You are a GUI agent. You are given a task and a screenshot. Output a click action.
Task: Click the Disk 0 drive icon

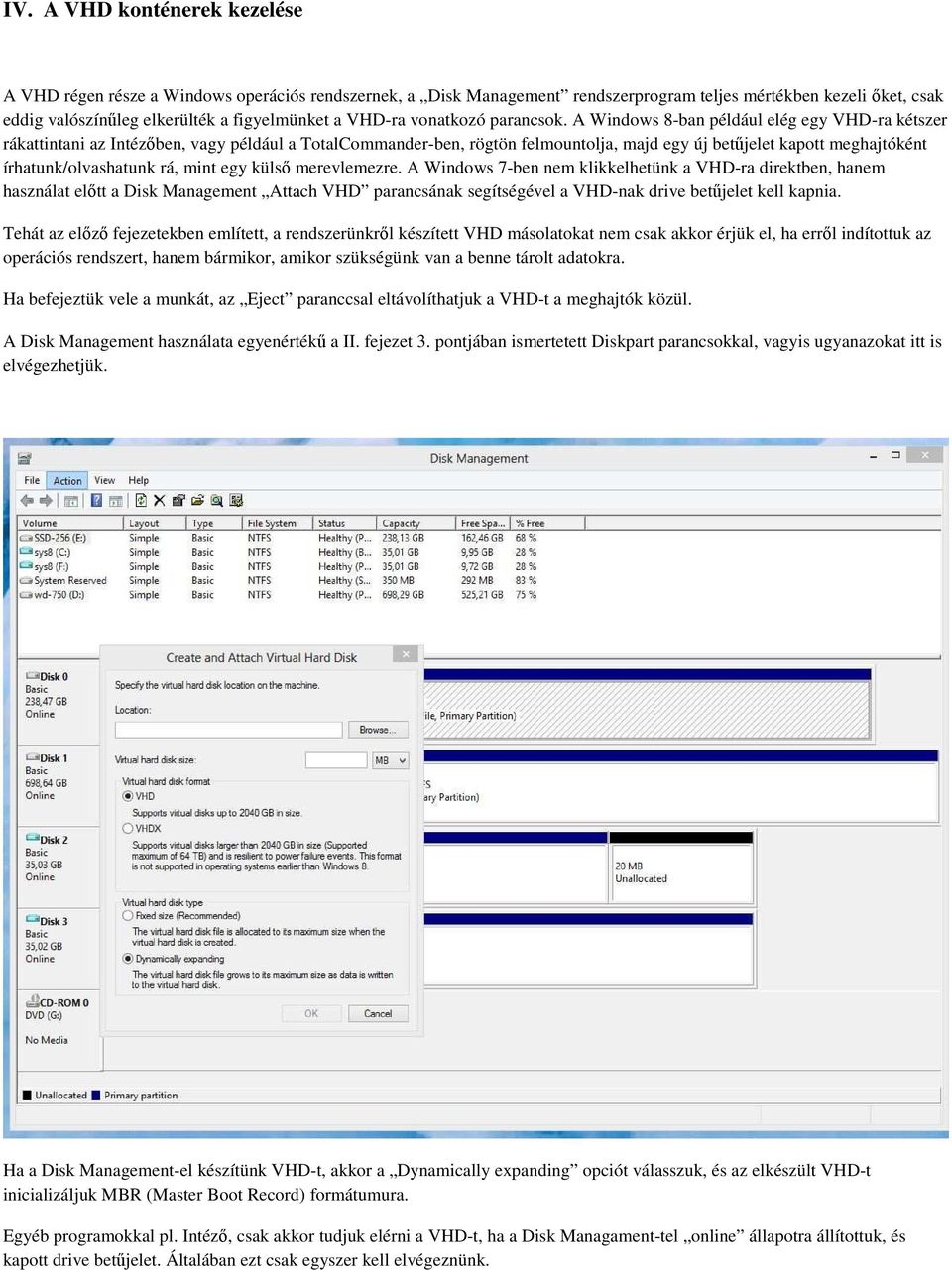pyautogui.click(x=32, y=676)
